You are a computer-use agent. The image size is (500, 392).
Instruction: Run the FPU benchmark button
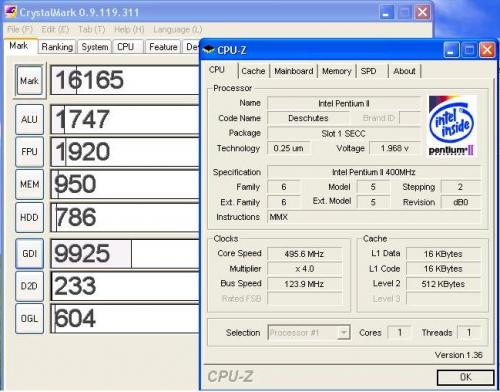point(29,152)
